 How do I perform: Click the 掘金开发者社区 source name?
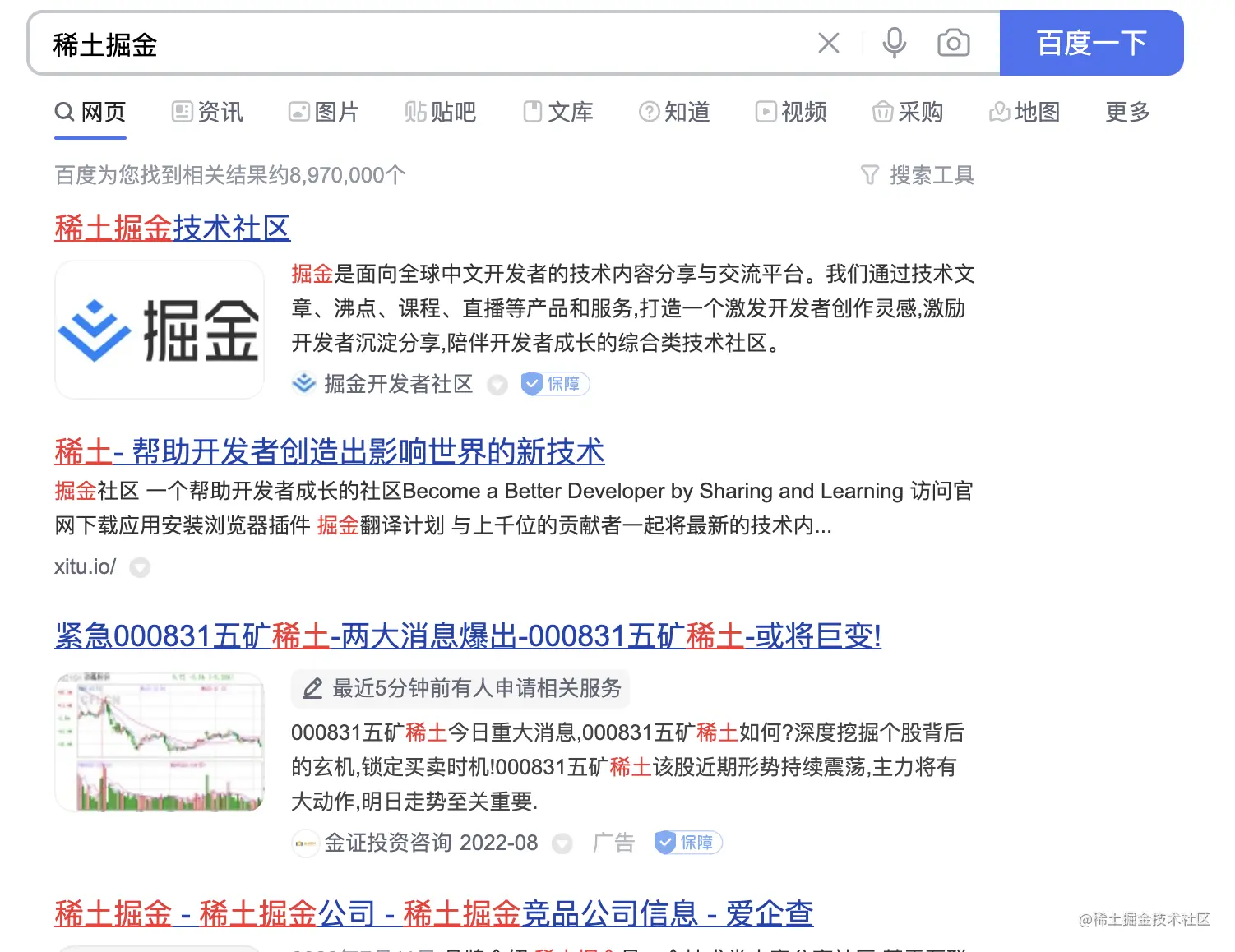399,384
